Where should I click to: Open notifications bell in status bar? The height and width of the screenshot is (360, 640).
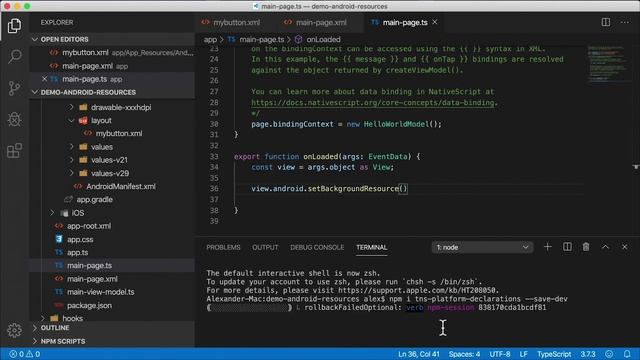click(x=627, y=354)
